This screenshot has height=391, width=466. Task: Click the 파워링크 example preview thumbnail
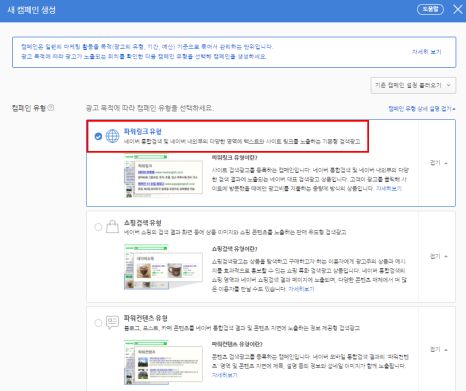(x=163, y=176)
